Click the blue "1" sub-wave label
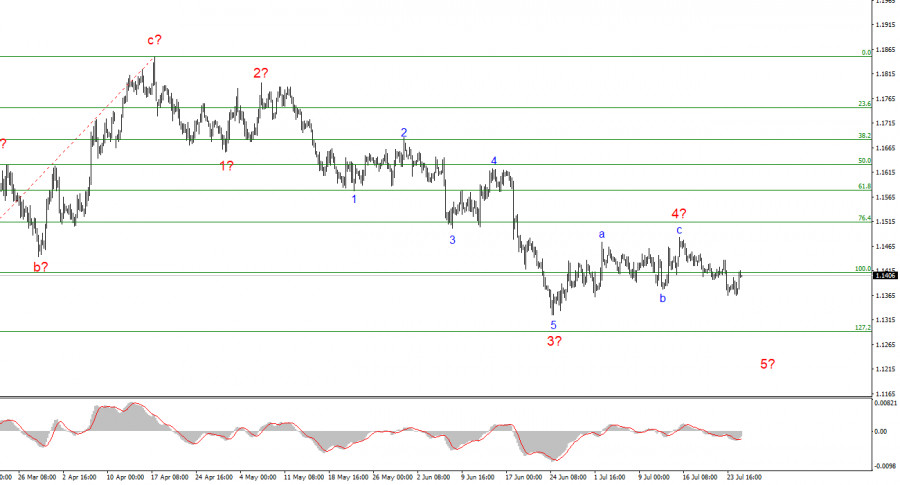The image size is (900, 485). (x=354, y=199)
